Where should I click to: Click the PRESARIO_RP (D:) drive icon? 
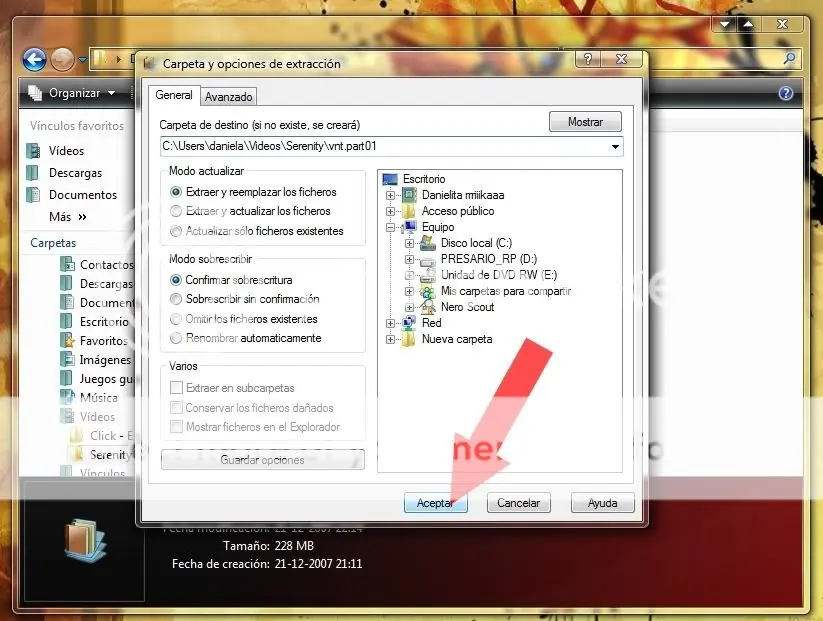pos(428,260)
